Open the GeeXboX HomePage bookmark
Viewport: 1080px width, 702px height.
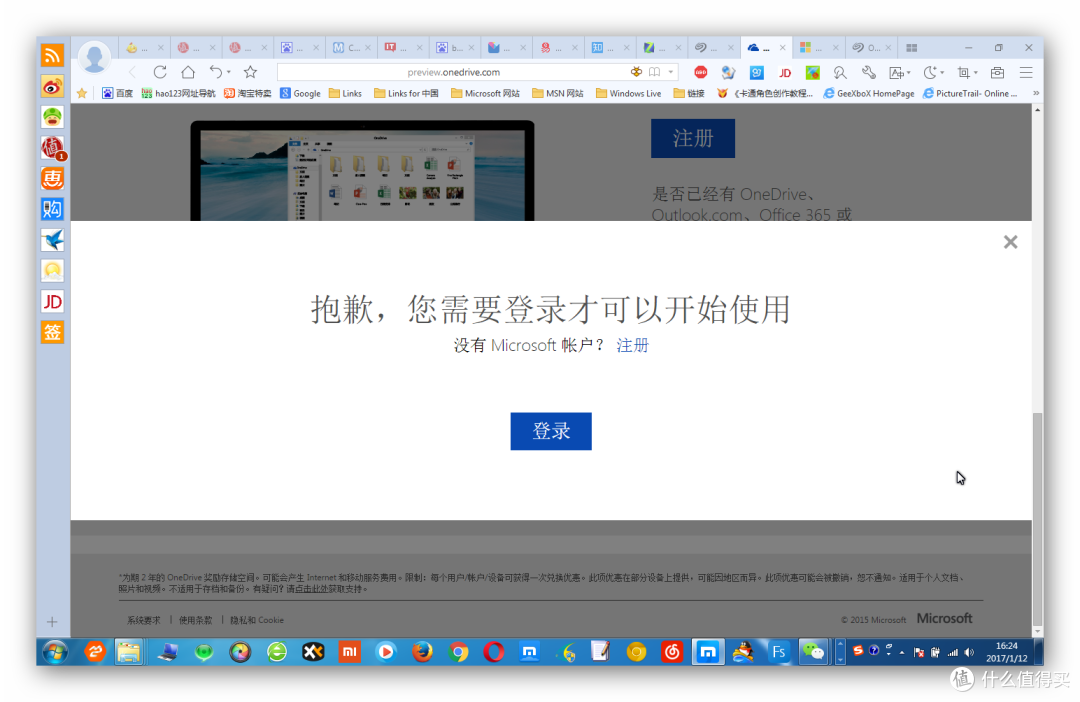[x=869, y=93]
